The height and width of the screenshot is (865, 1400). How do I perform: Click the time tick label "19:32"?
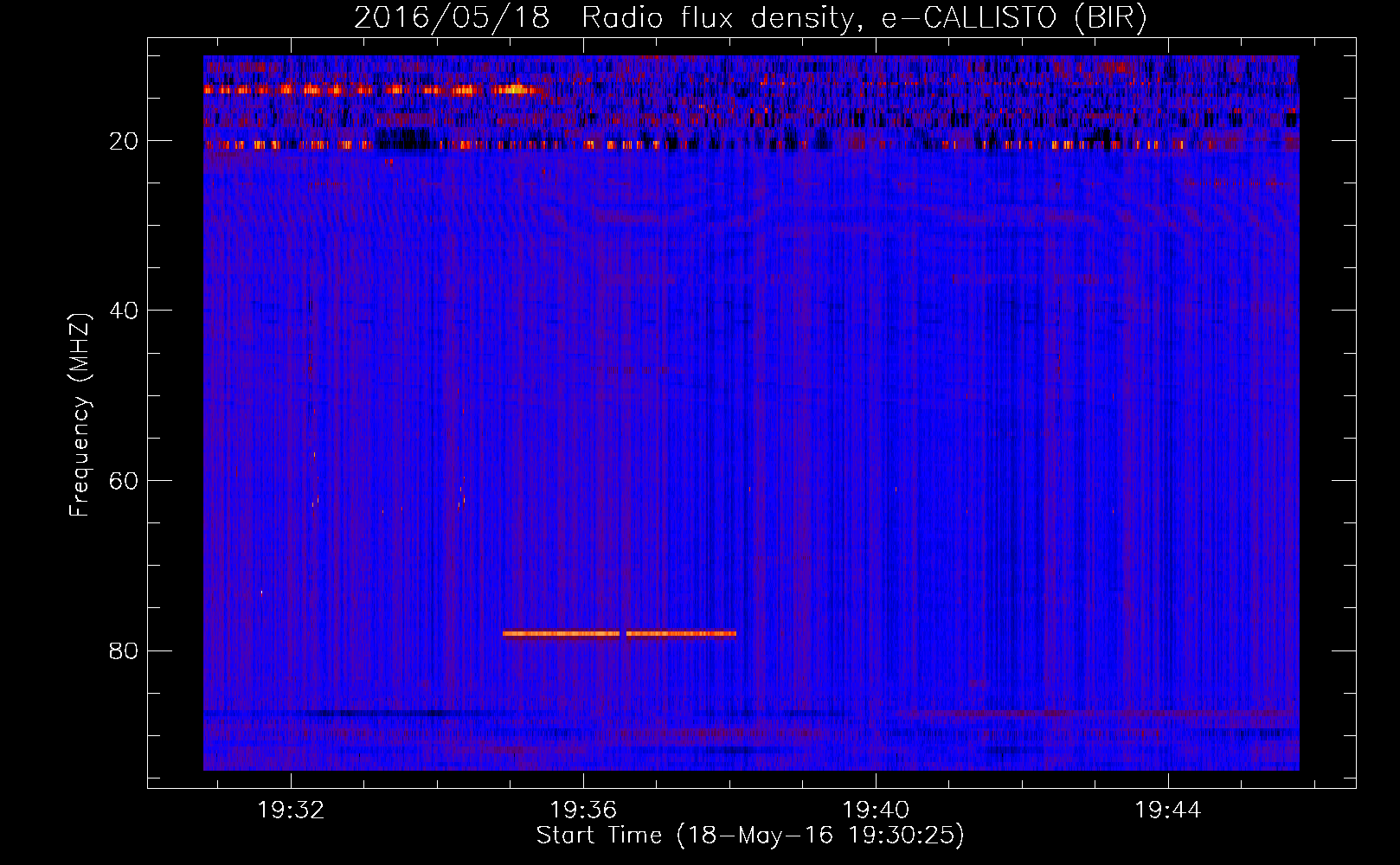point(292,810)
